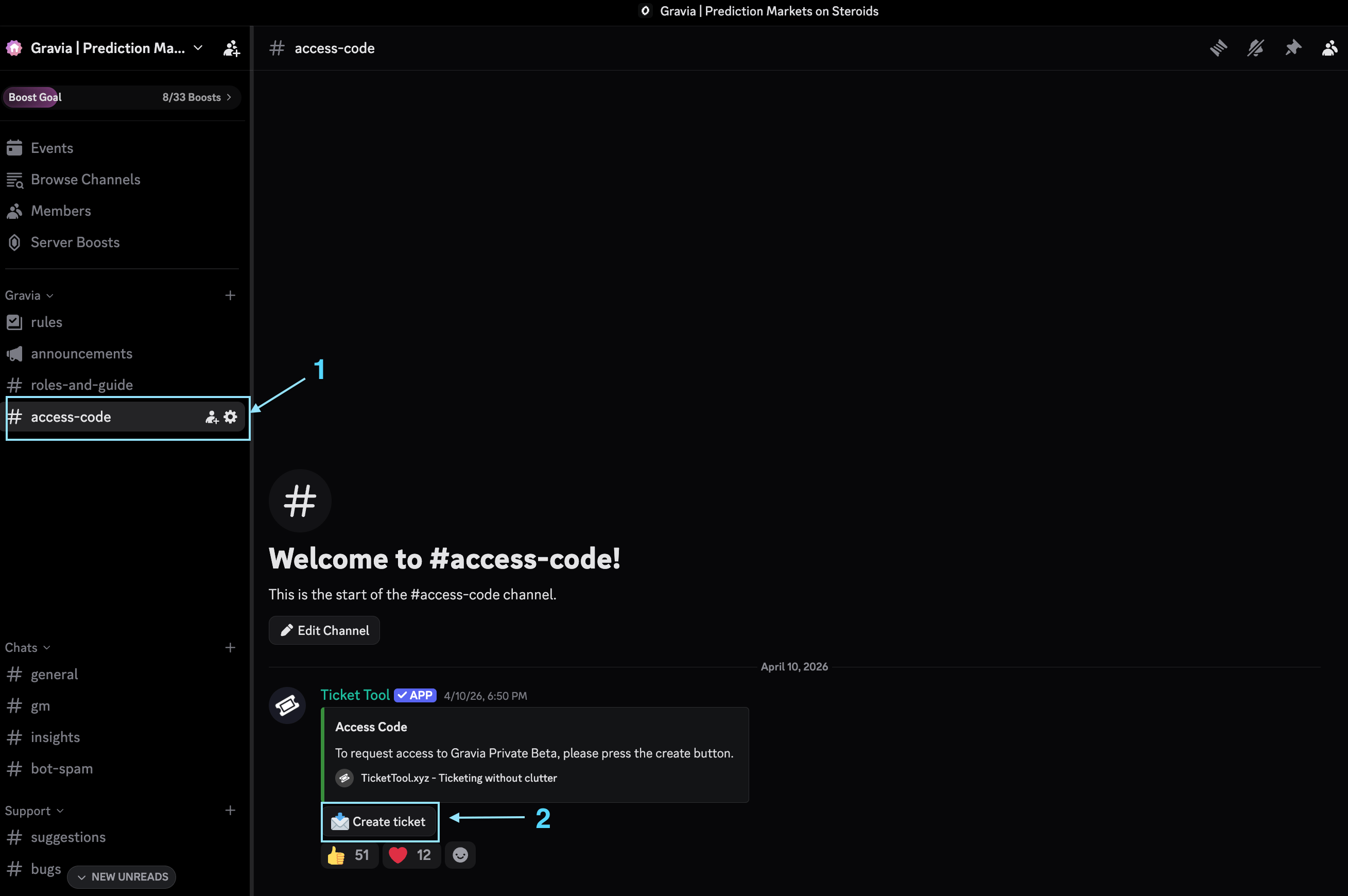Toggle the red heart reaction
The image size is (1348, 896).
(x=411, y=855)
